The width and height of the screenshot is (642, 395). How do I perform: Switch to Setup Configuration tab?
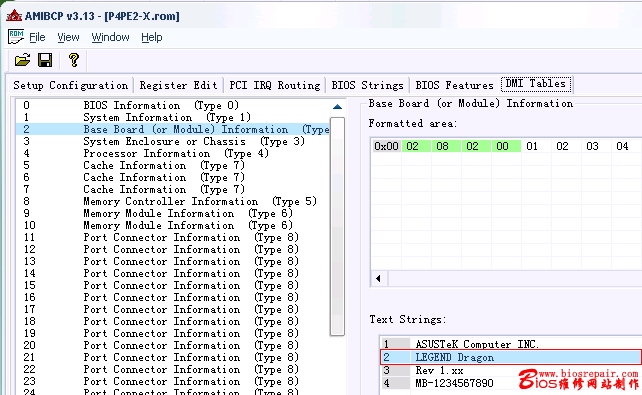[x=70, y=85]
